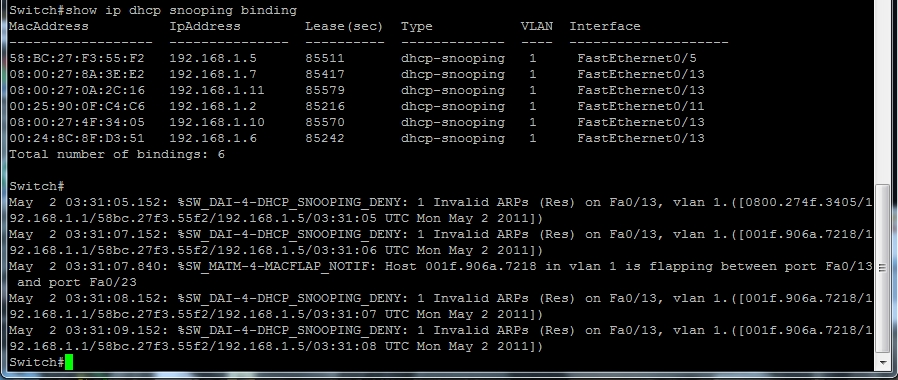This screenshot has width=898, height=380.
Task: Click 'Total number of bindings: 6' line
Action: [x=117, y=155]
